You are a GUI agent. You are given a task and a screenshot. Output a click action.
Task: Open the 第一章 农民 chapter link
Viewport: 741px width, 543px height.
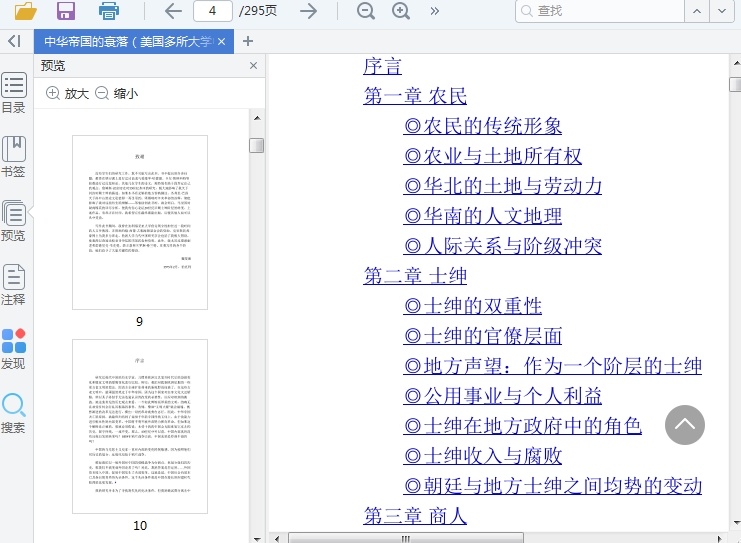[x=415, y=96]
